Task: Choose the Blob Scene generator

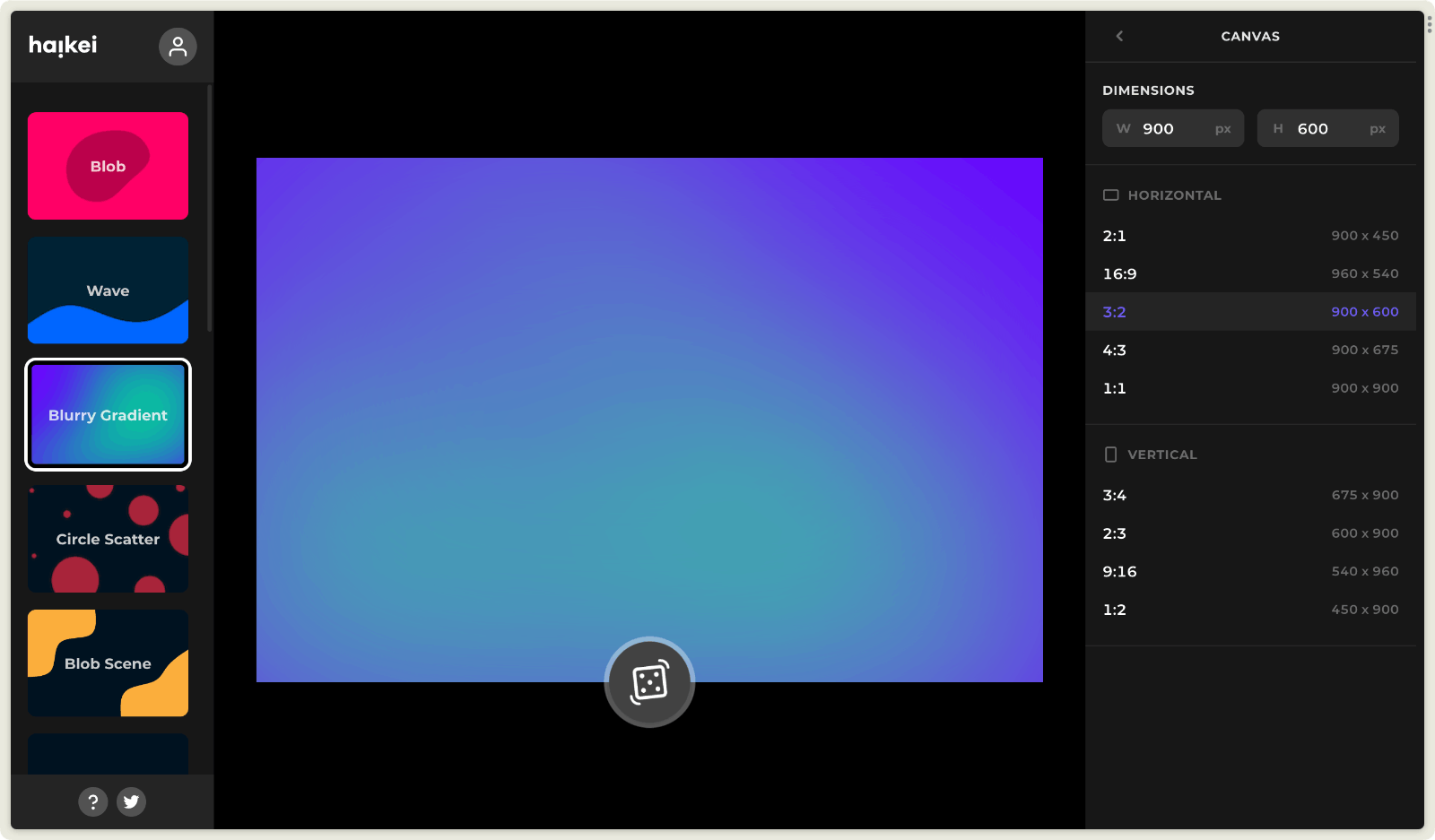Action: 108,663
